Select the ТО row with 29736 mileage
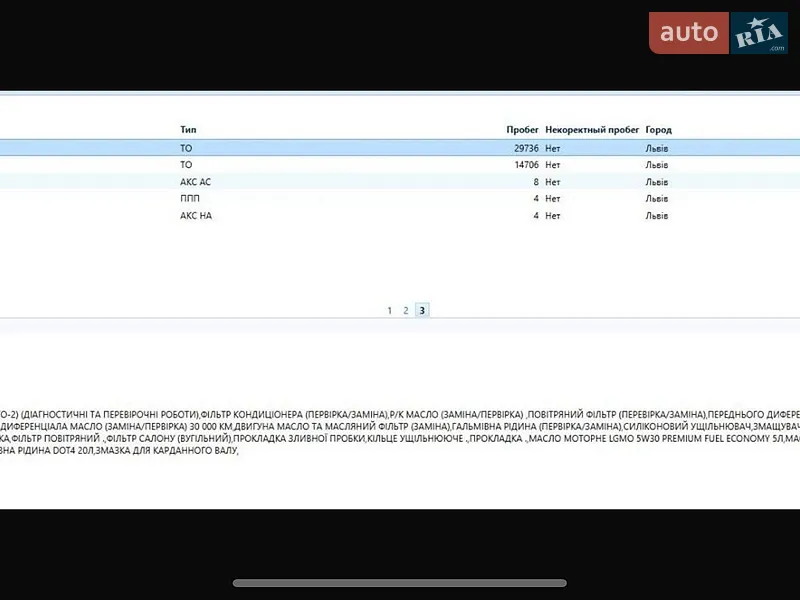 (x=400, y=148)
